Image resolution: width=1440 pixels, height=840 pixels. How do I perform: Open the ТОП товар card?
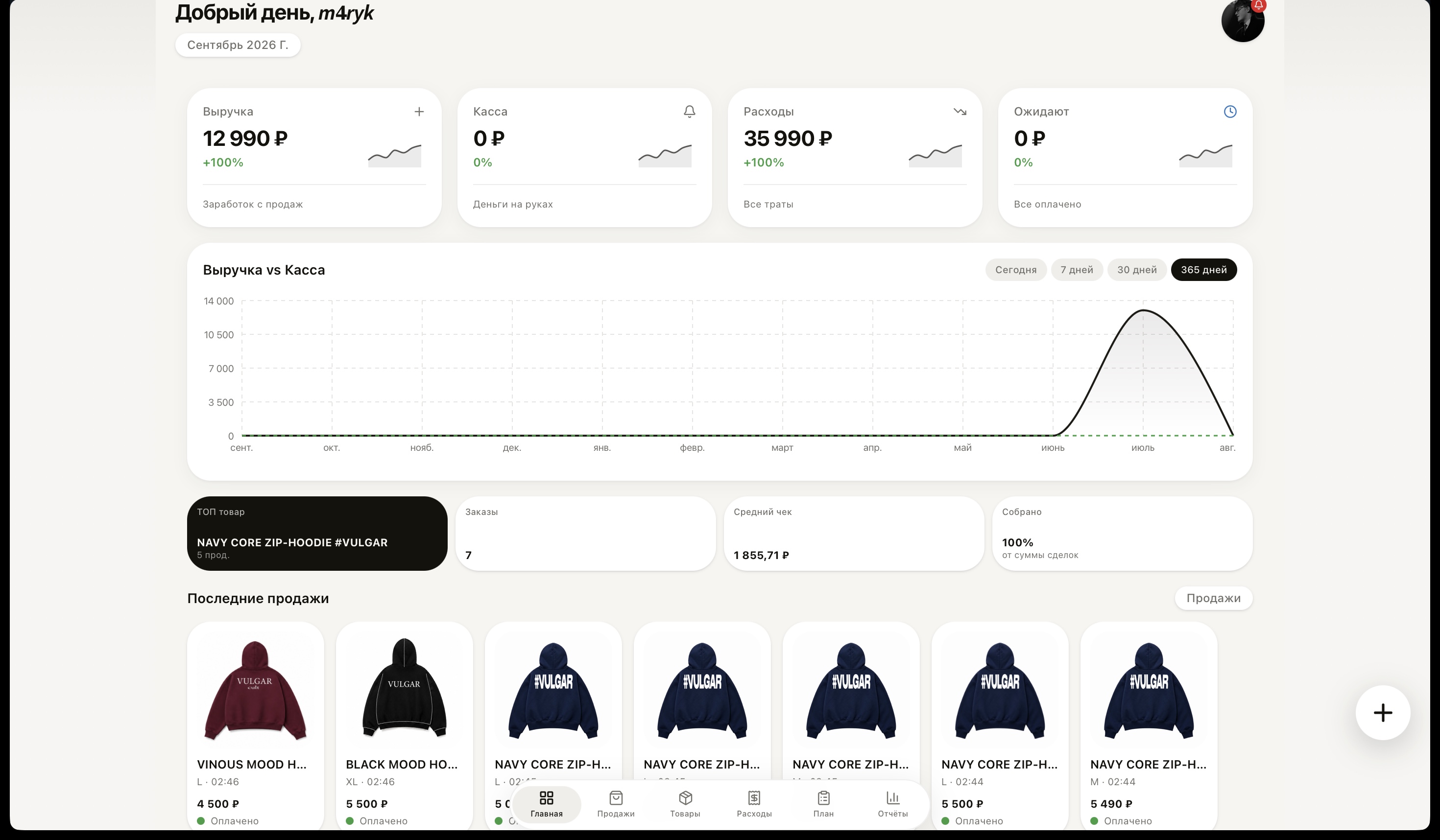[x=317, y=534]
